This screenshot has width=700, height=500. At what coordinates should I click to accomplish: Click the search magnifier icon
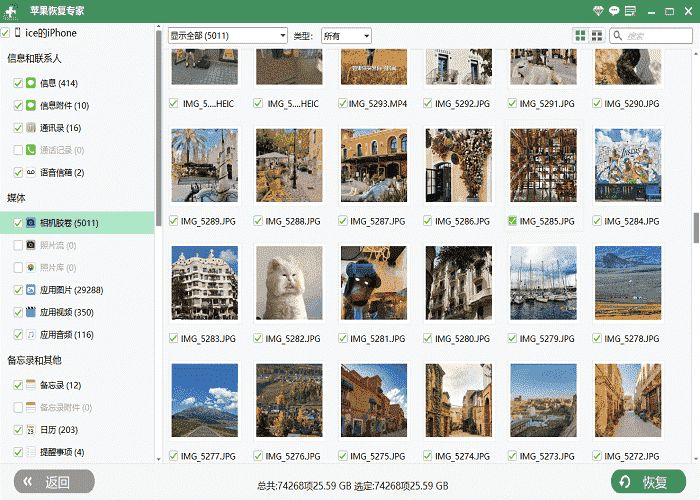(x=618, y=35)
